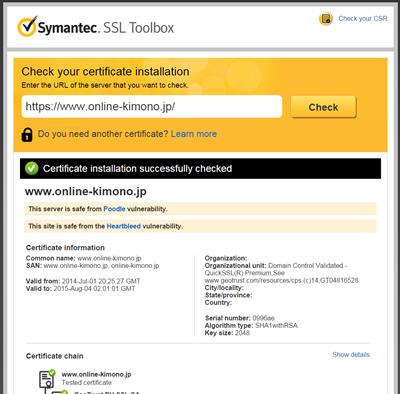
Task: Open the Heartbleed vulnerability link
Action: [x=124, y=226]
